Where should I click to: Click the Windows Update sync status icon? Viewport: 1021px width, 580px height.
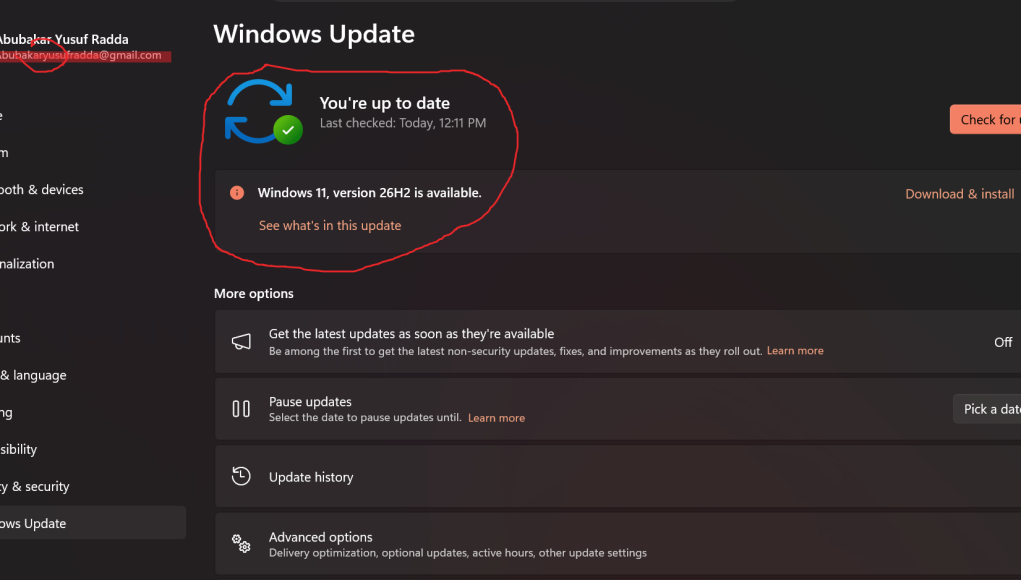[x=264, y=111]
